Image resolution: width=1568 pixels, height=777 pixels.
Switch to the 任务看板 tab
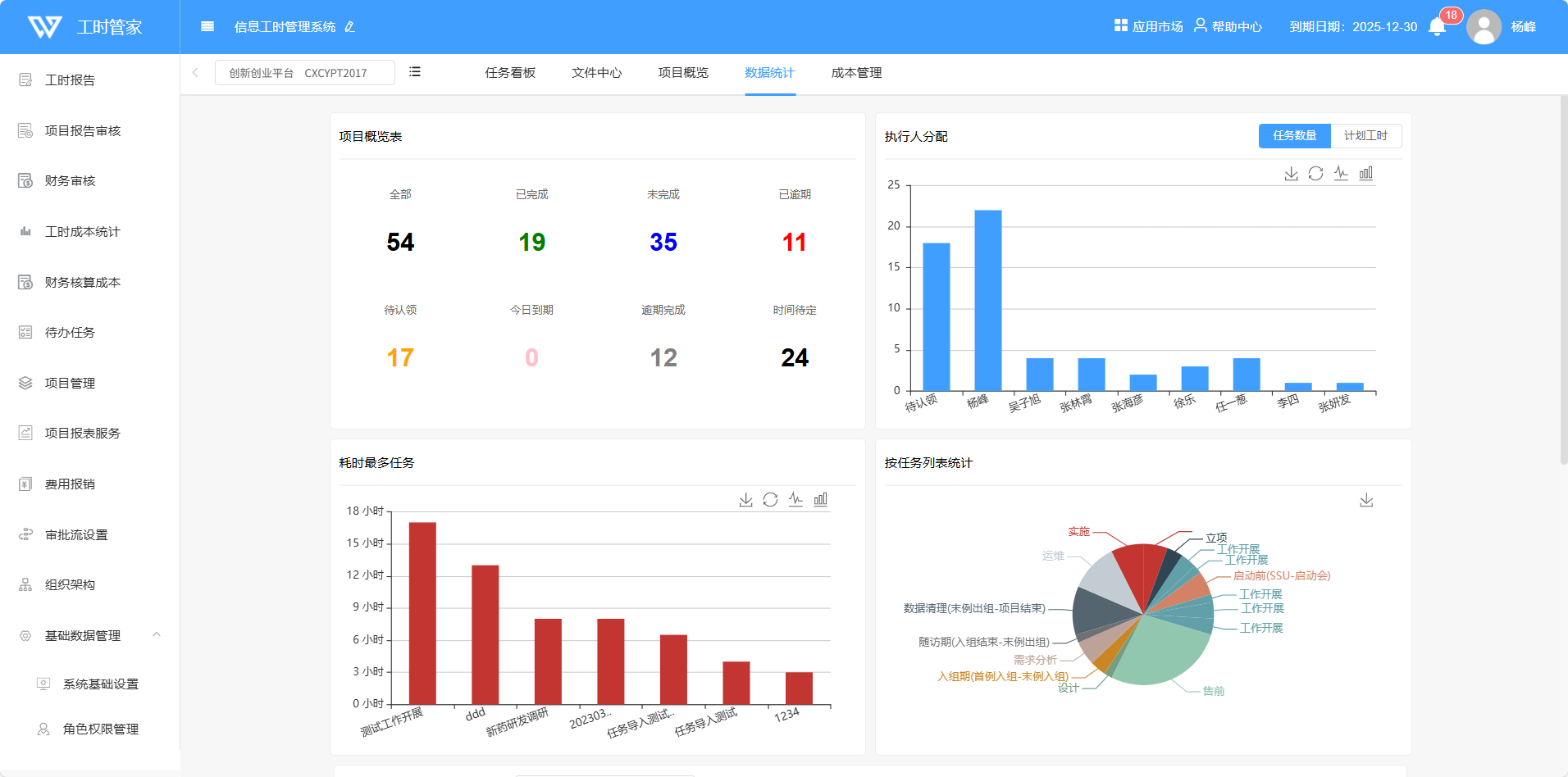[x=509, y=73]
